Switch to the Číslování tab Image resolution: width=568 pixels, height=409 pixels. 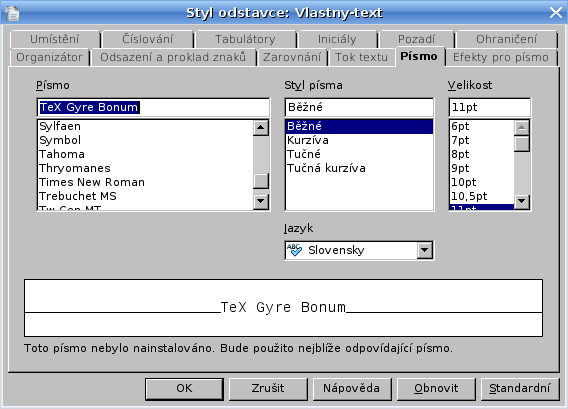tap(147, 39)
